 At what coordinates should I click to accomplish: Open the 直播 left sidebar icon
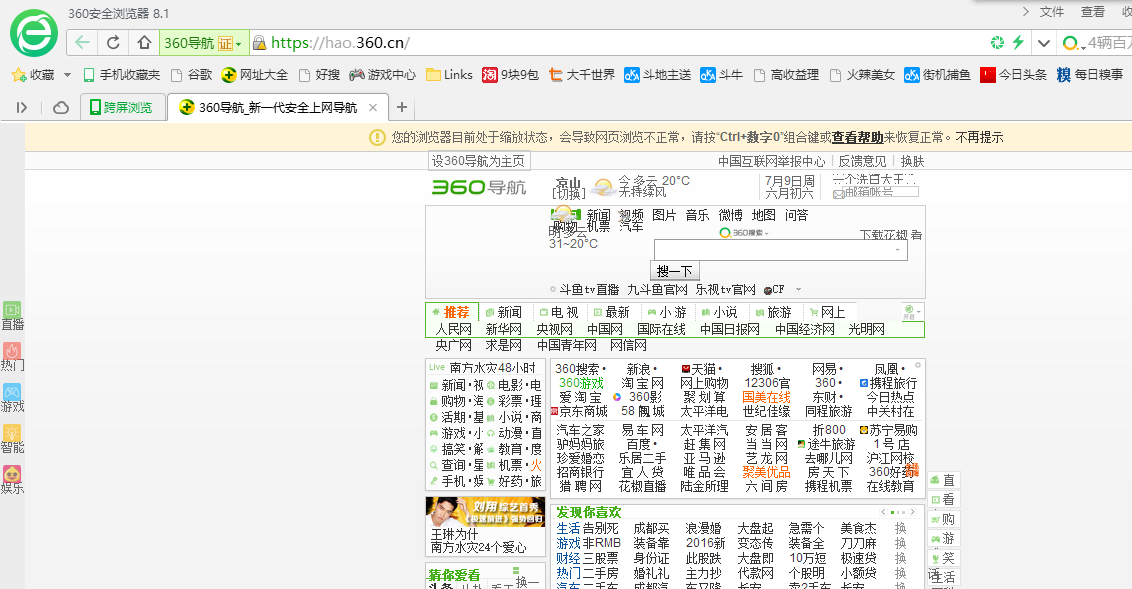[12, 316]
